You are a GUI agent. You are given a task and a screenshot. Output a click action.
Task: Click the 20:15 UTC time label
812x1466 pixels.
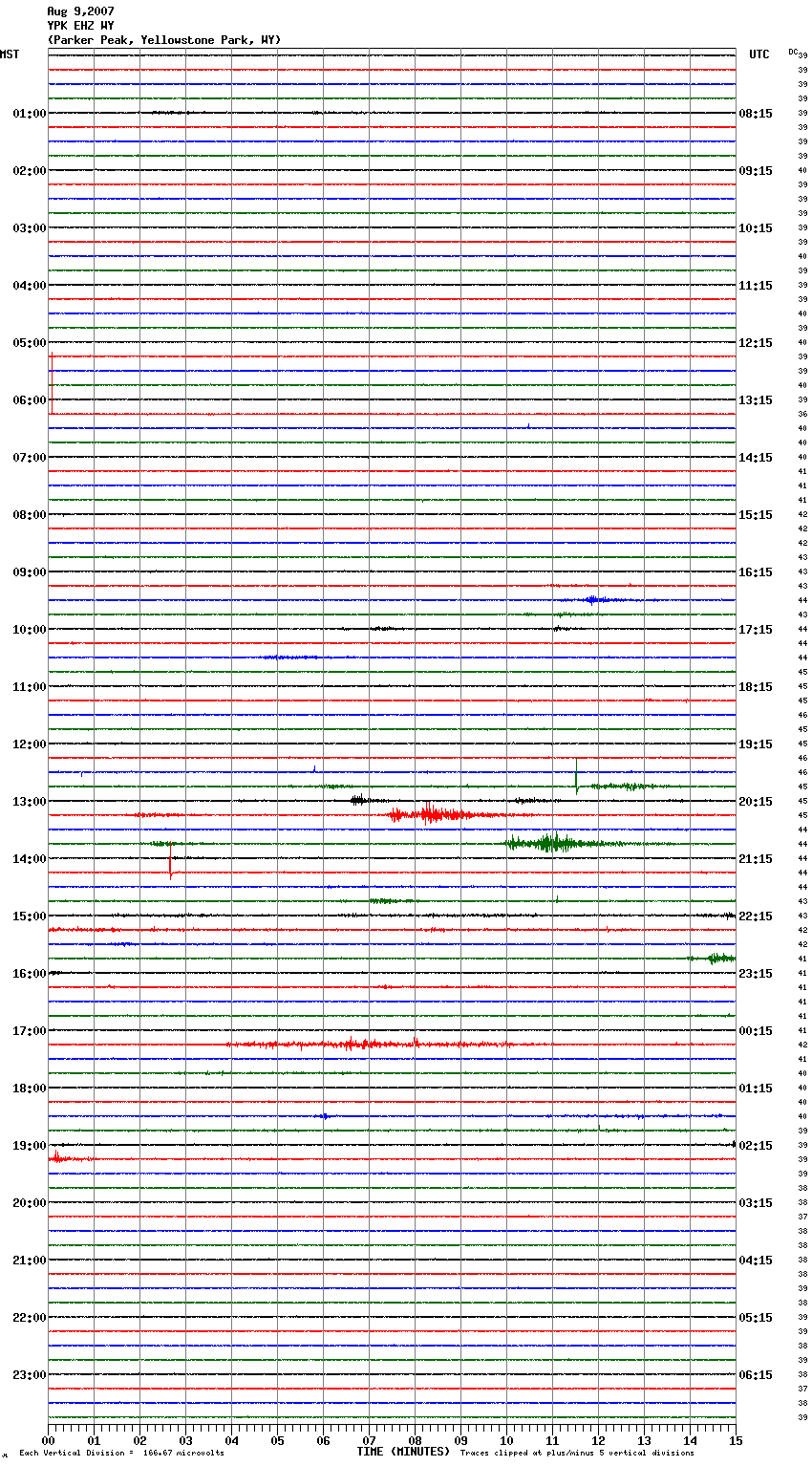click(x=756, y=802)
